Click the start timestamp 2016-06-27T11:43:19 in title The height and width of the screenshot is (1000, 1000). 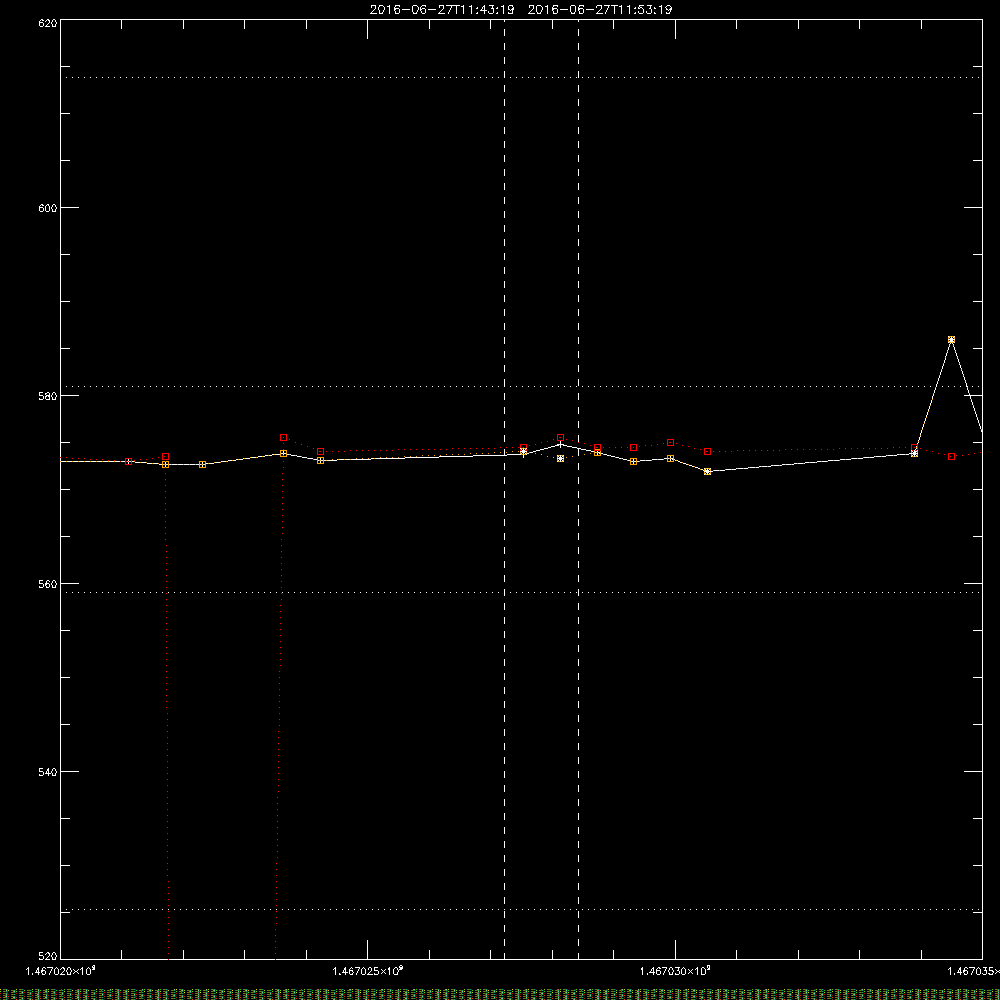click(442, 10)
